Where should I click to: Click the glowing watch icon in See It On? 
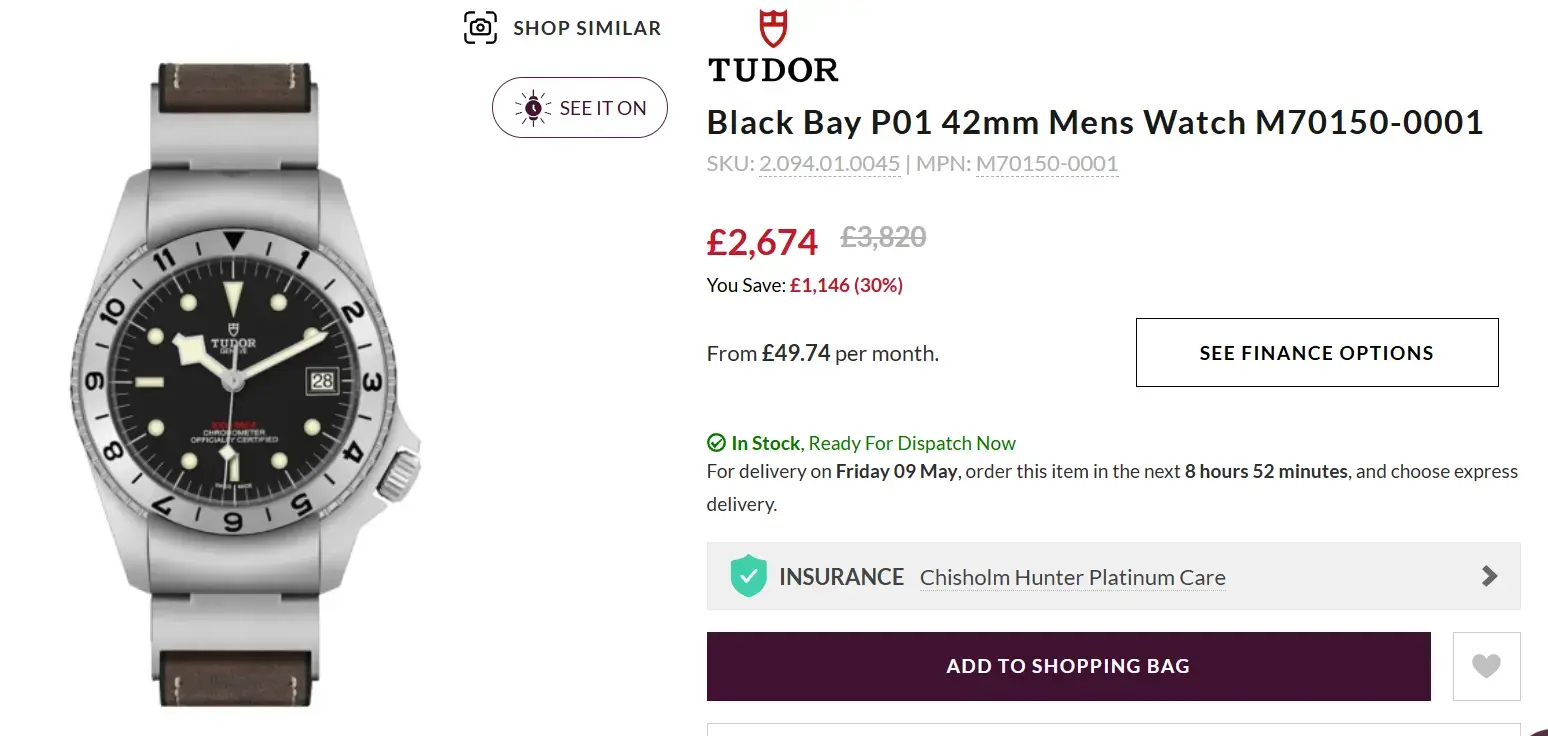pyautogui.click(x=533, y=108)
